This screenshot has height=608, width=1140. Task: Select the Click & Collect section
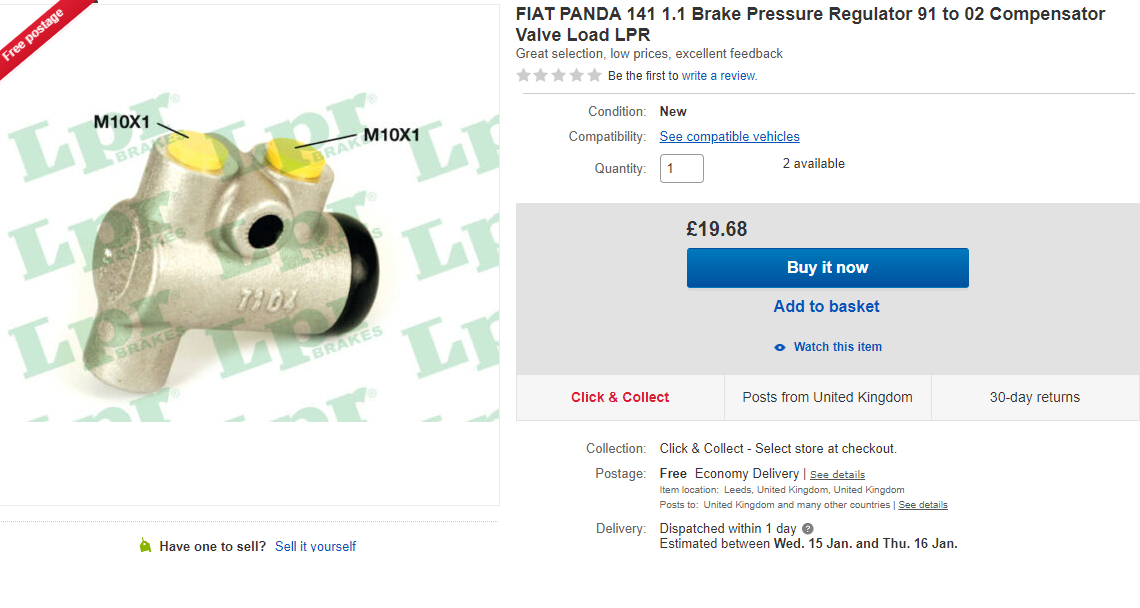[620, 397]
